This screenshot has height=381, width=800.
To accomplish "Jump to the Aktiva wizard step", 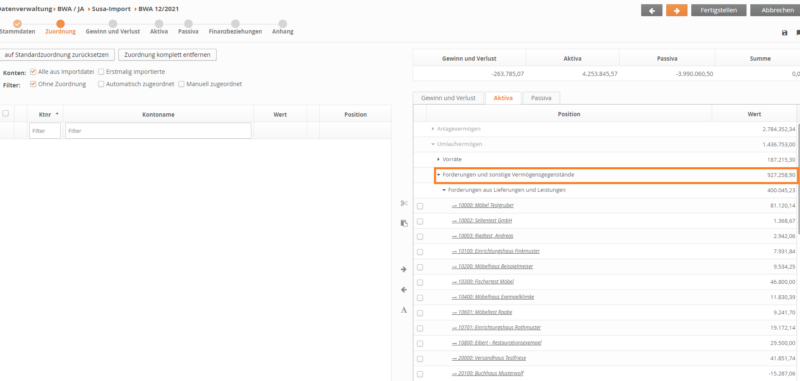I will 159,24.
